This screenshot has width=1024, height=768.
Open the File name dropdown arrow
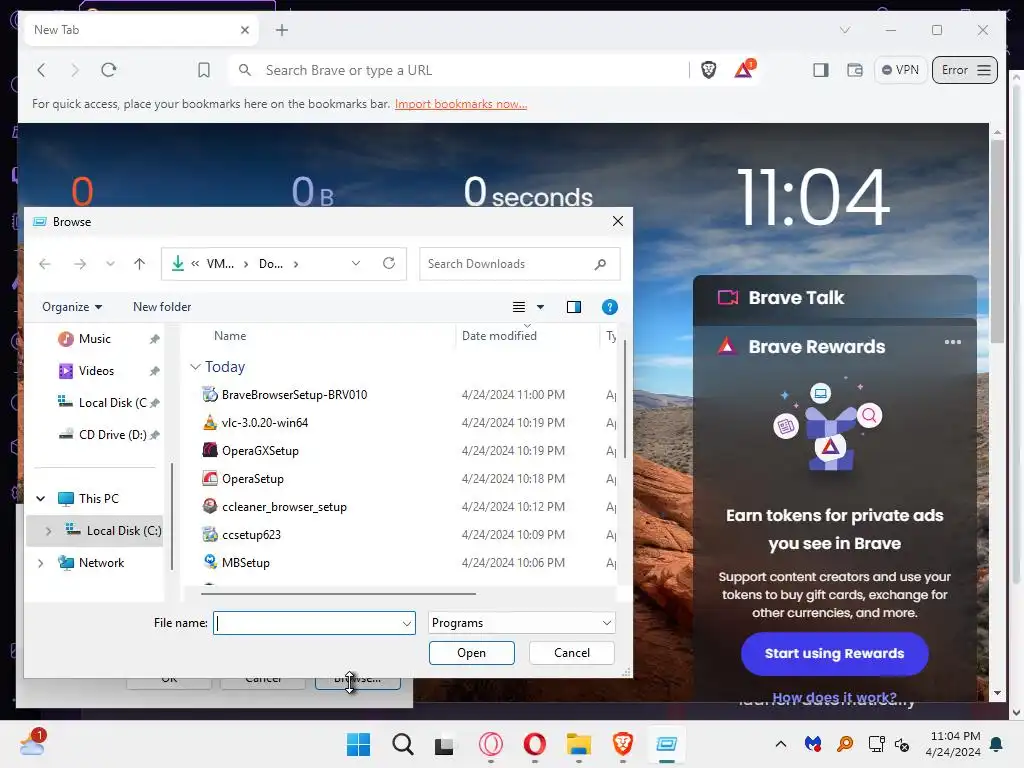(x=406, y=624)
